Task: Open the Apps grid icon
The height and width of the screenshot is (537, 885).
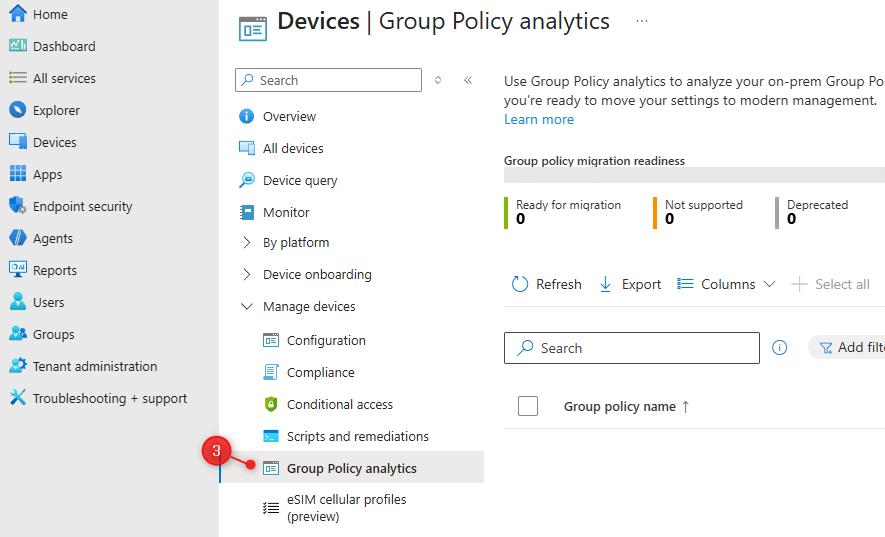Action: (x=17, y=174)
